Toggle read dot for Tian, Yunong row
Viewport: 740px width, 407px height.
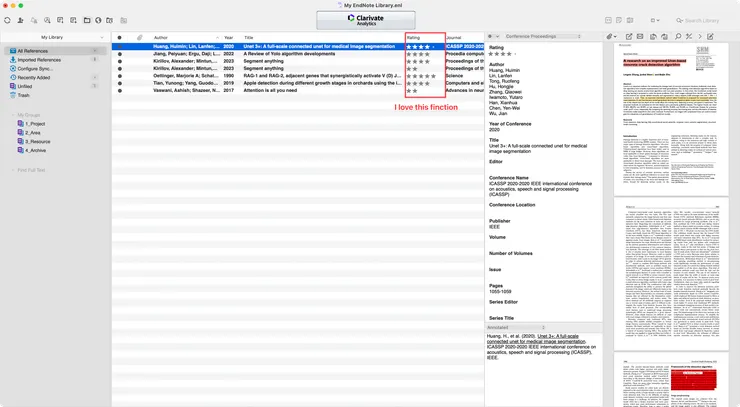click(x=119, y=83)
